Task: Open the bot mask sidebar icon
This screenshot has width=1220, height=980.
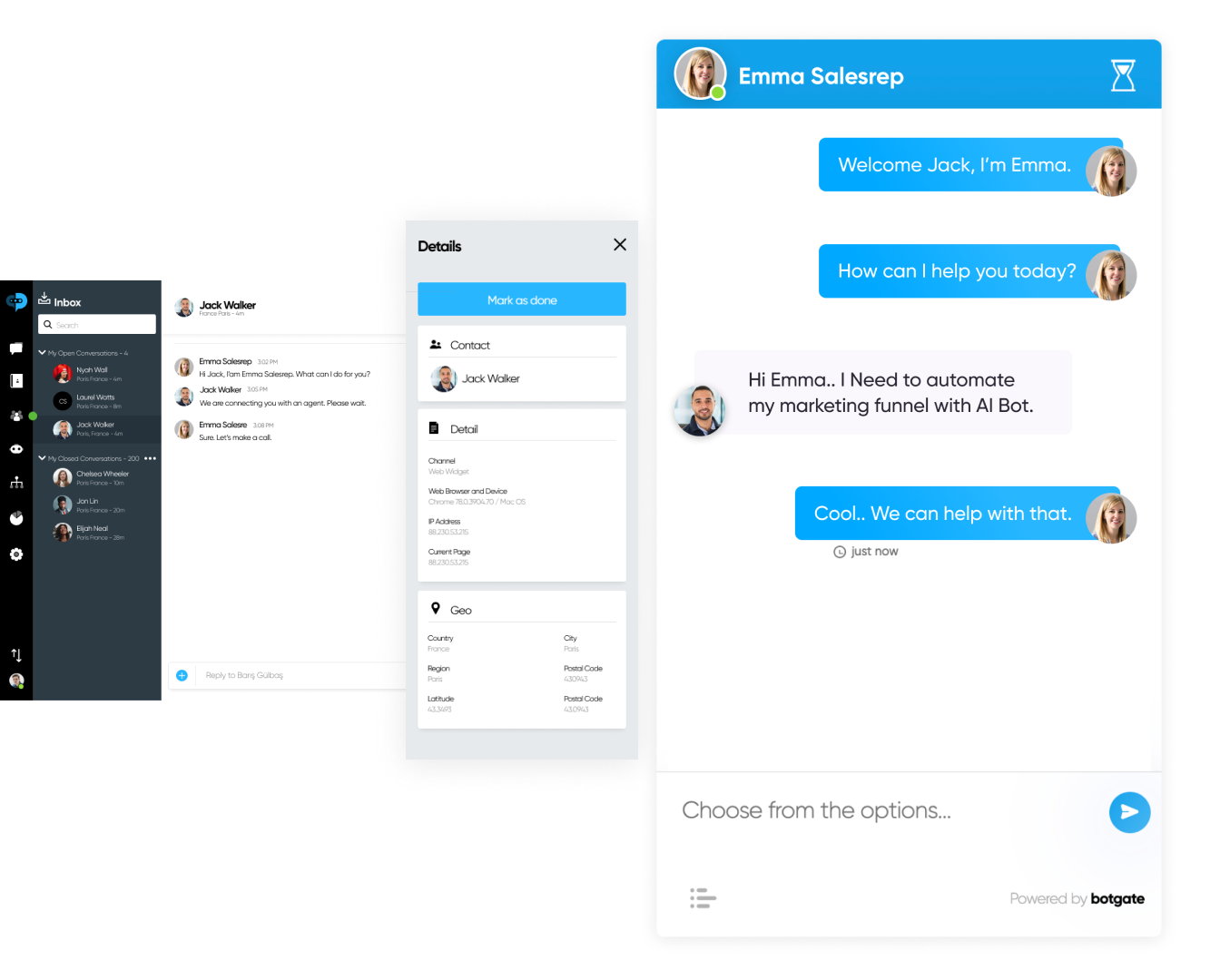Action: [x=16, y=449]
